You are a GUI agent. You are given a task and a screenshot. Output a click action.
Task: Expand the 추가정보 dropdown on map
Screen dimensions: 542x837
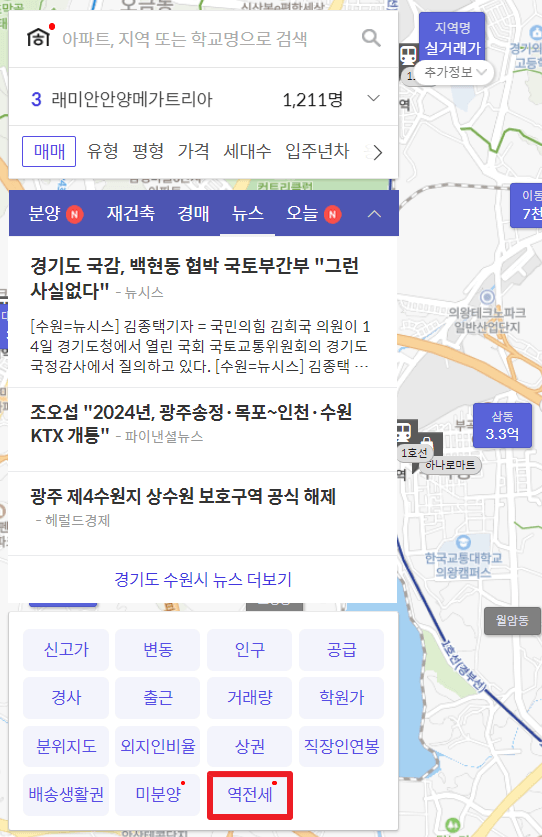pyautogui.click(x=455, y=72)
